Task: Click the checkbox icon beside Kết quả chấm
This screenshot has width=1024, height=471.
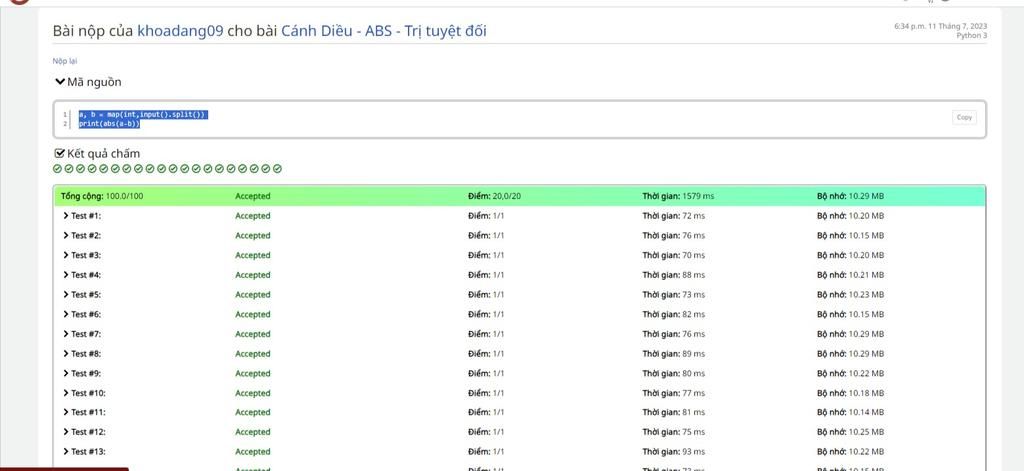Action: click(60, 153)
